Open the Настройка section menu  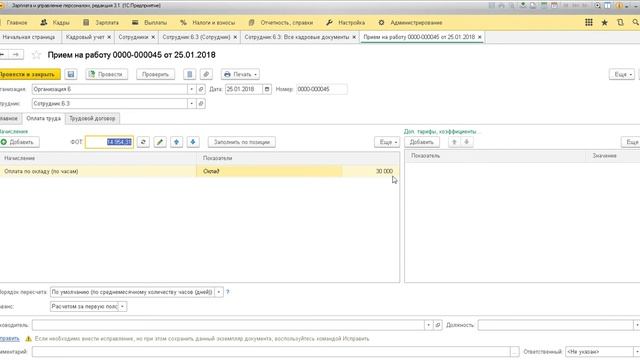pyautogui.click(x=345, y=23)
